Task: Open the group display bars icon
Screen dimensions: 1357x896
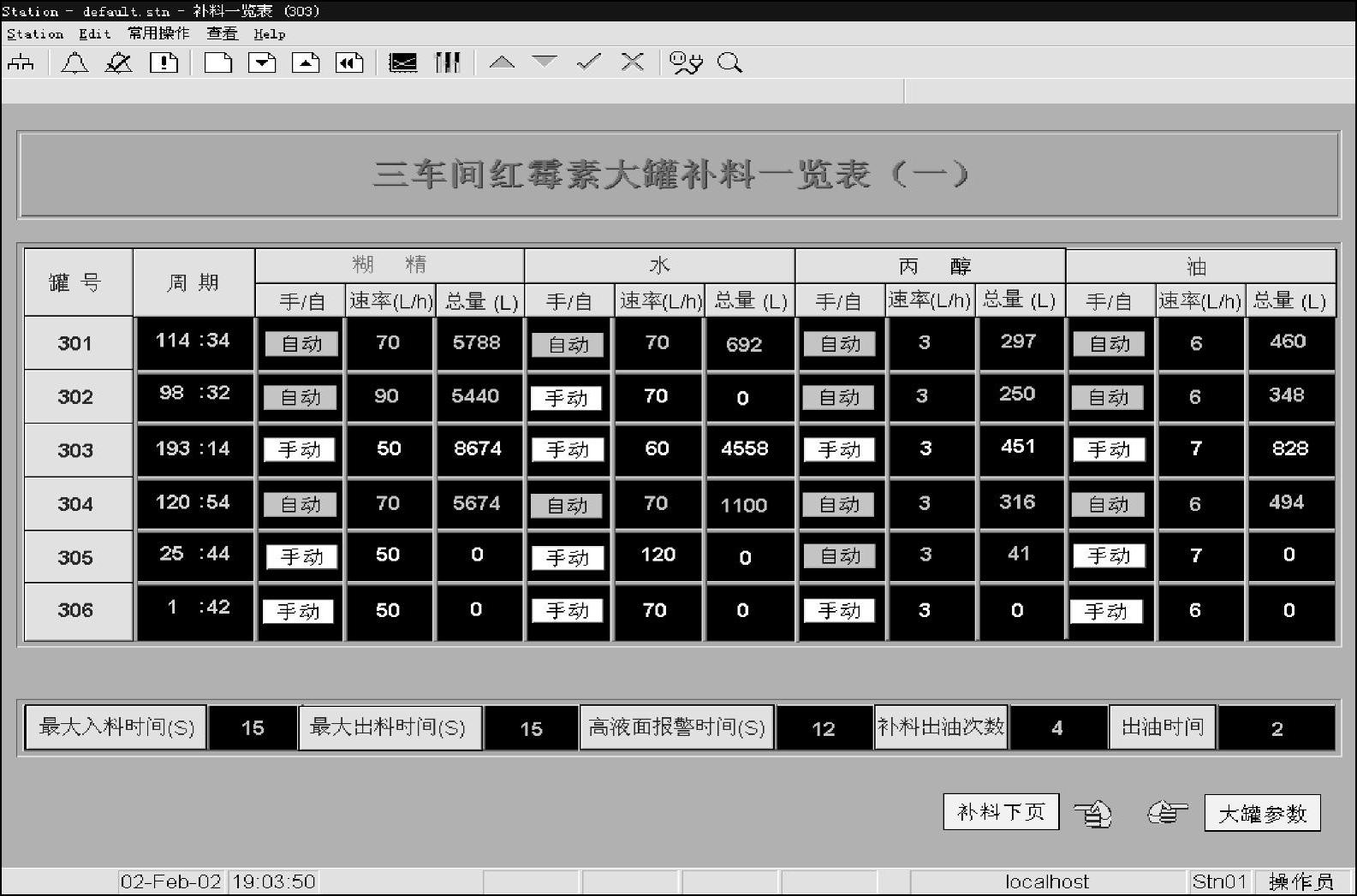Action: pos(448,62)
